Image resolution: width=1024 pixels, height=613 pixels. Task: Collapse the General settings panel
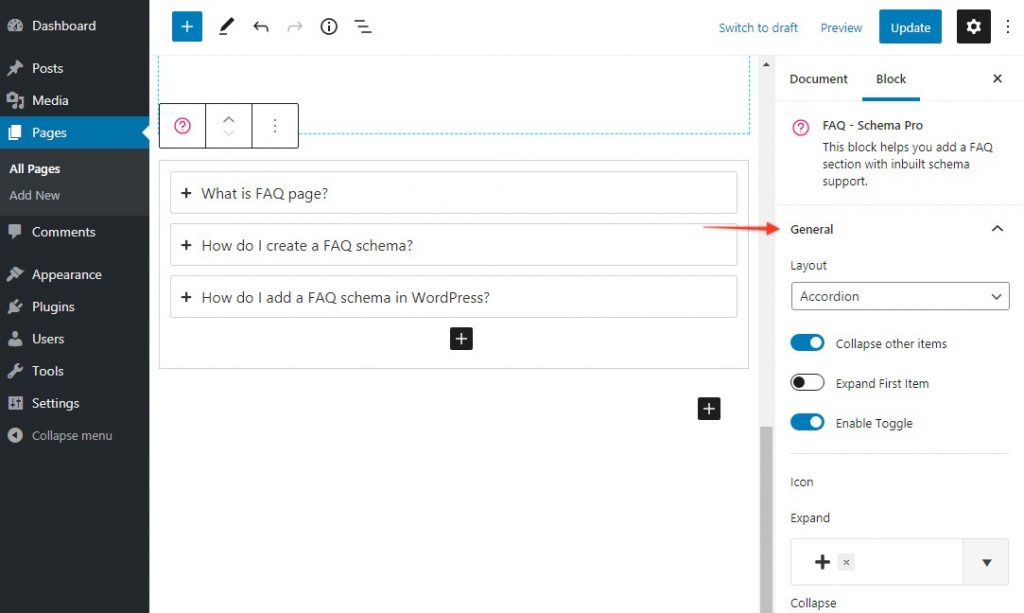(996, 229)
